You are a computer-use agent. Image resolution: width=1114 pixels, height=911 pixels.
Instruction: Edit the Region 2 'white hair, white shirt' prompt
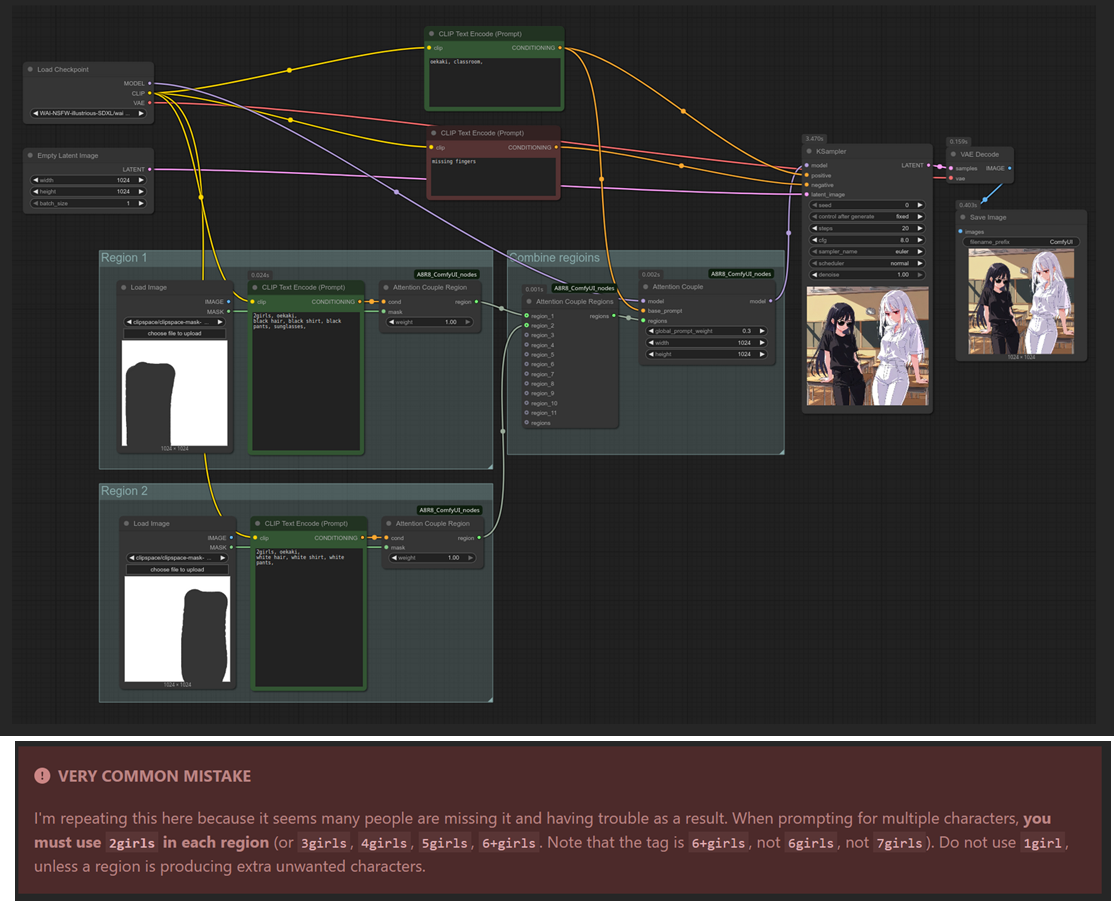coord(309,617)
